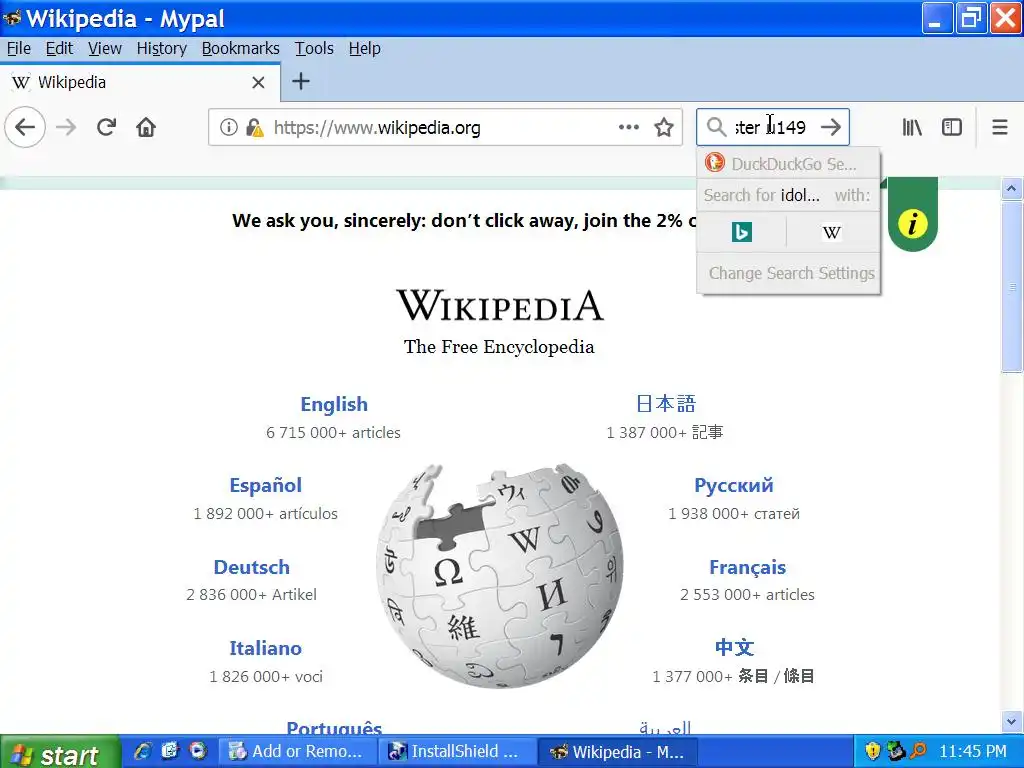Open Español Wikipedia link

coord(265,485)
